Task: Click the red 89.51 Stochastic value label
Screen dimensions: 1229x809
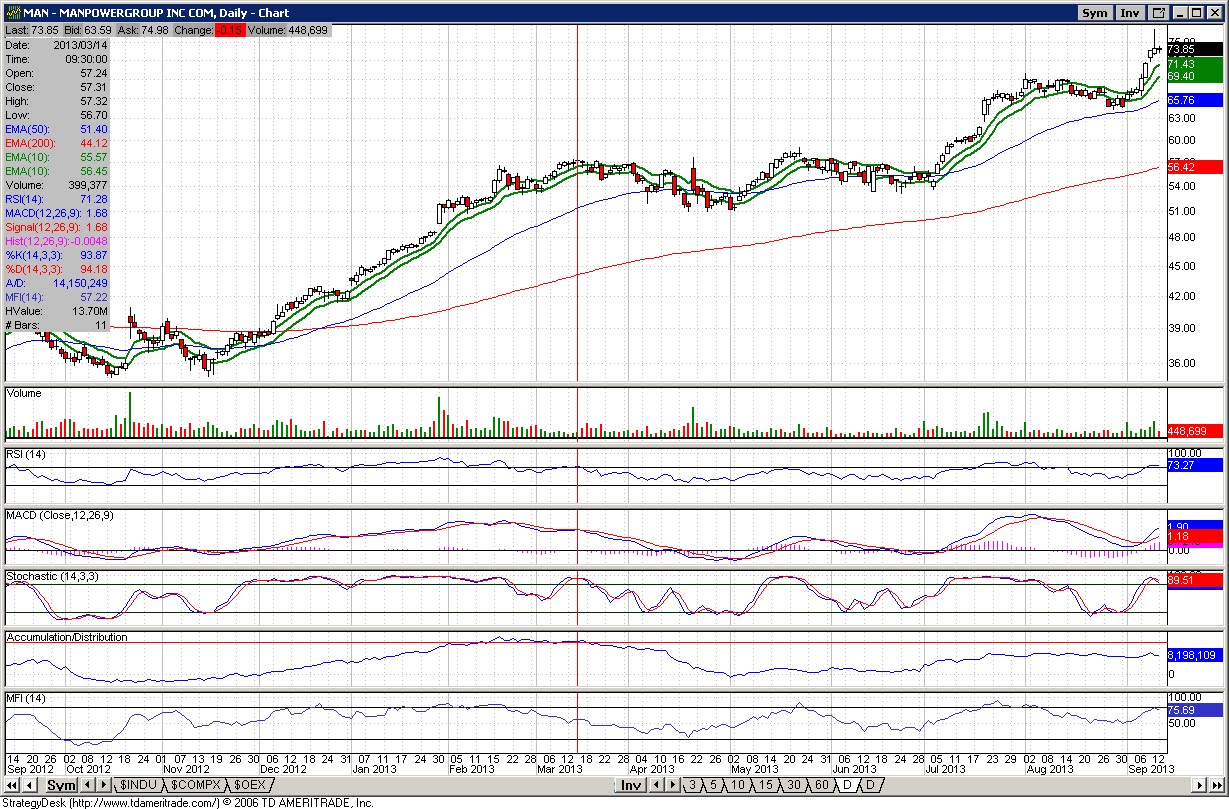Action: 1195,580
